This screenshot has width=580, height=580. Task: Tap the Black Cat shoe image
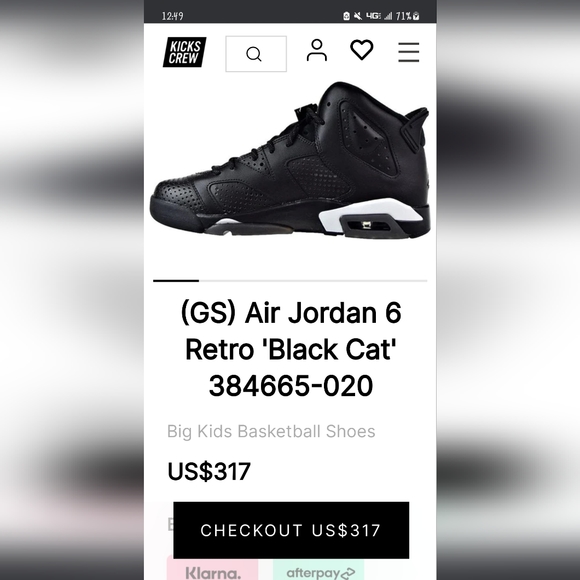290,160
